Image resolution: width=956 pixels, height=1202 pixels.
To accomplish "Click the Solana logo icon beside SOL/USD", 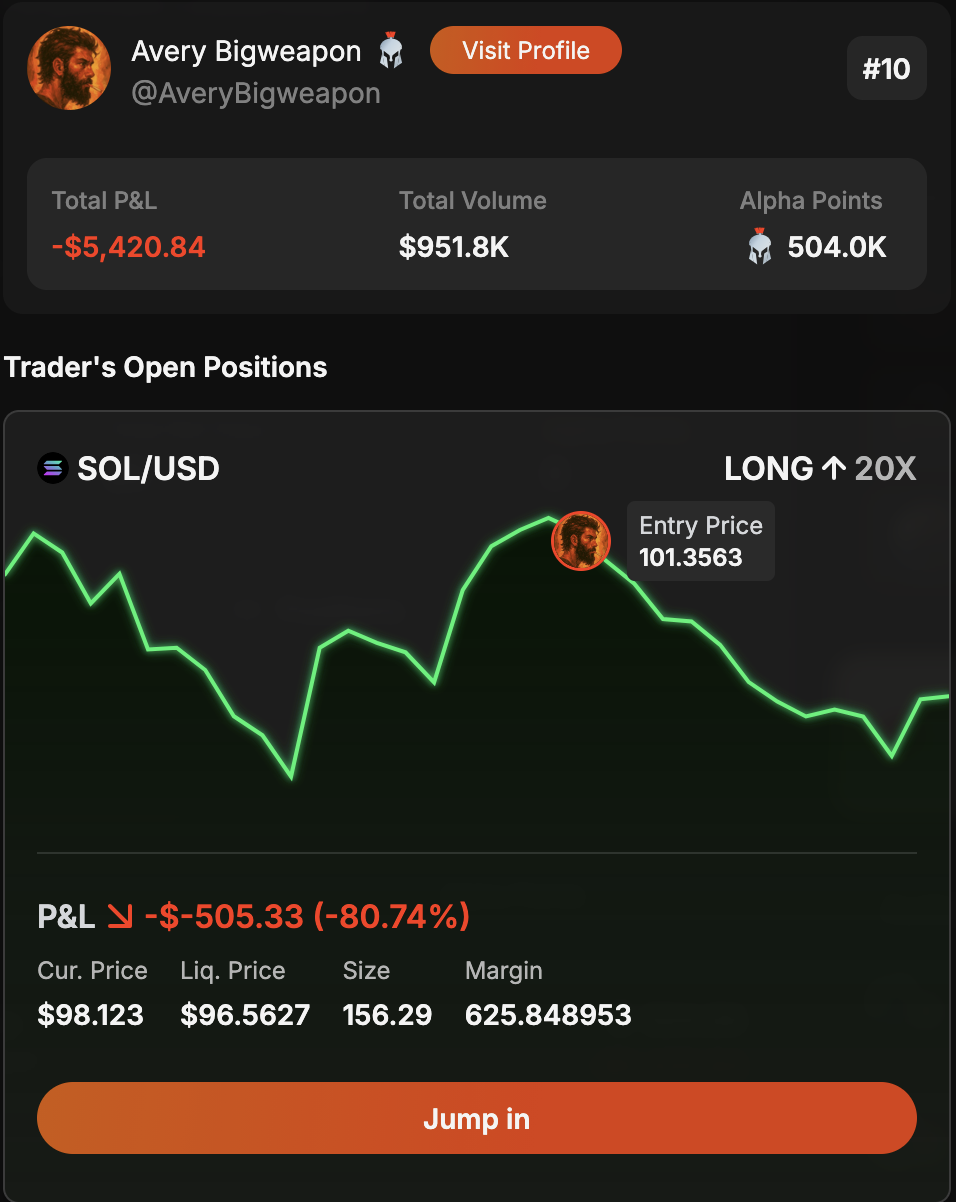I will pyautogui.click(x=52, y=467).
